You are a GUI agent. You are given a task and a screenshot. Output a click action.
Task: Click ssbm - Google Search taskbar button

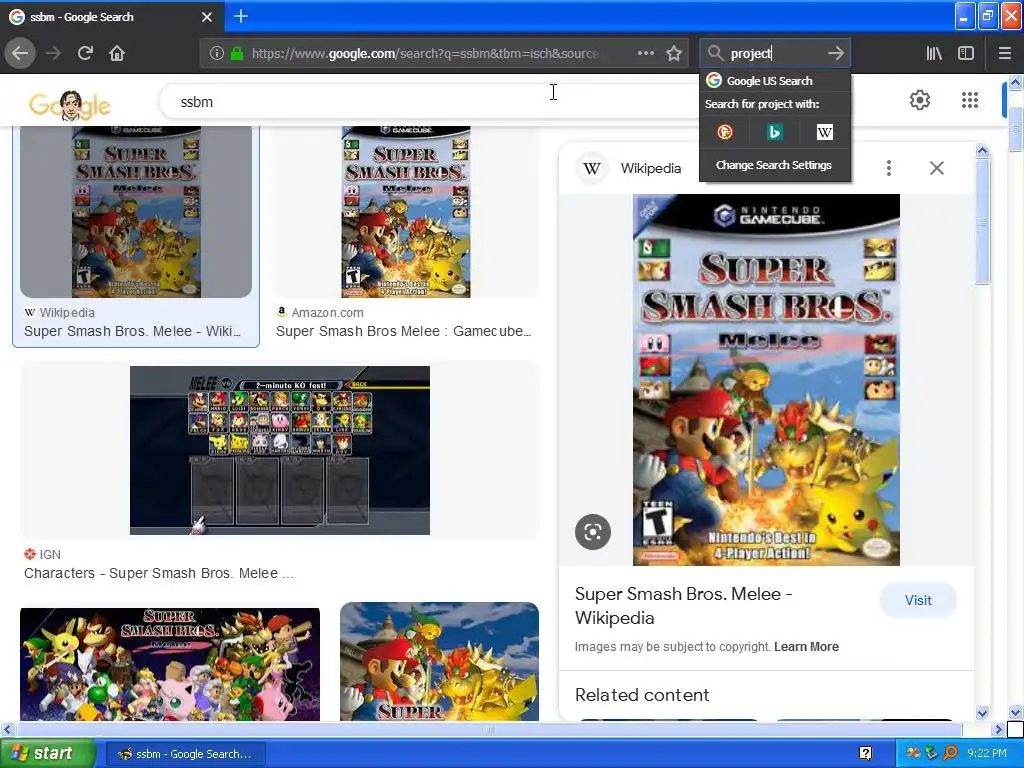click(x=185, y=754)
